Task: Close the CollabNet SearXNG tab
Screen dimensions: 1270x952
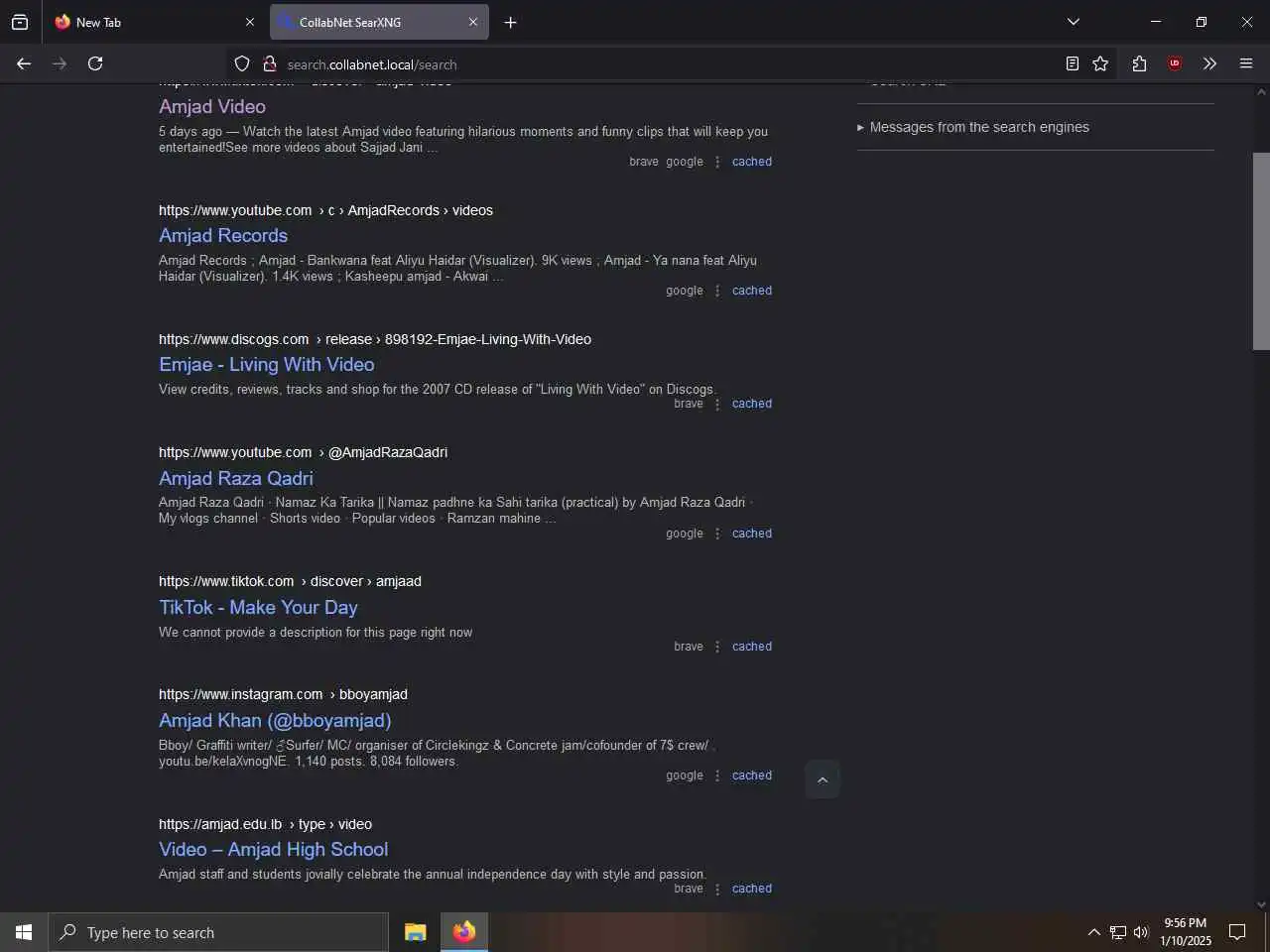Action: coord(473,22)
